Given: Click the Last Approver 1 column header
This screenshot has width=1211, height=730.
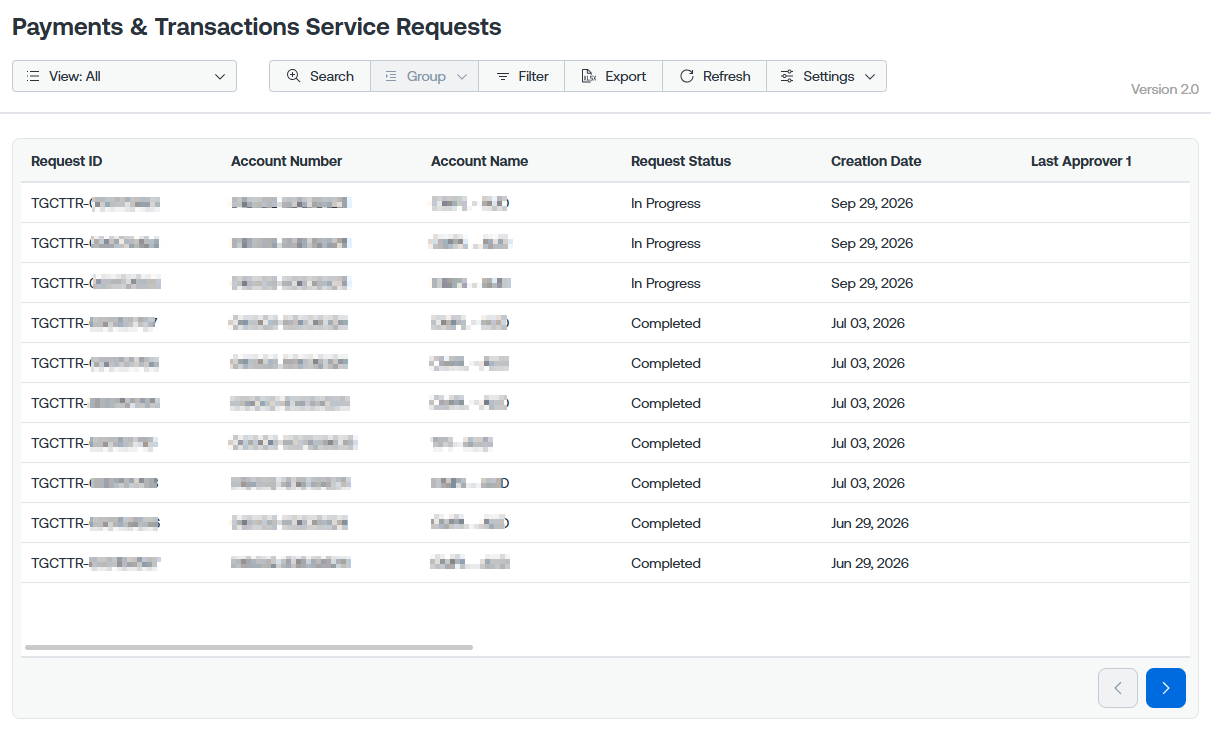Looking at the screenshot, I should 1081,161.
